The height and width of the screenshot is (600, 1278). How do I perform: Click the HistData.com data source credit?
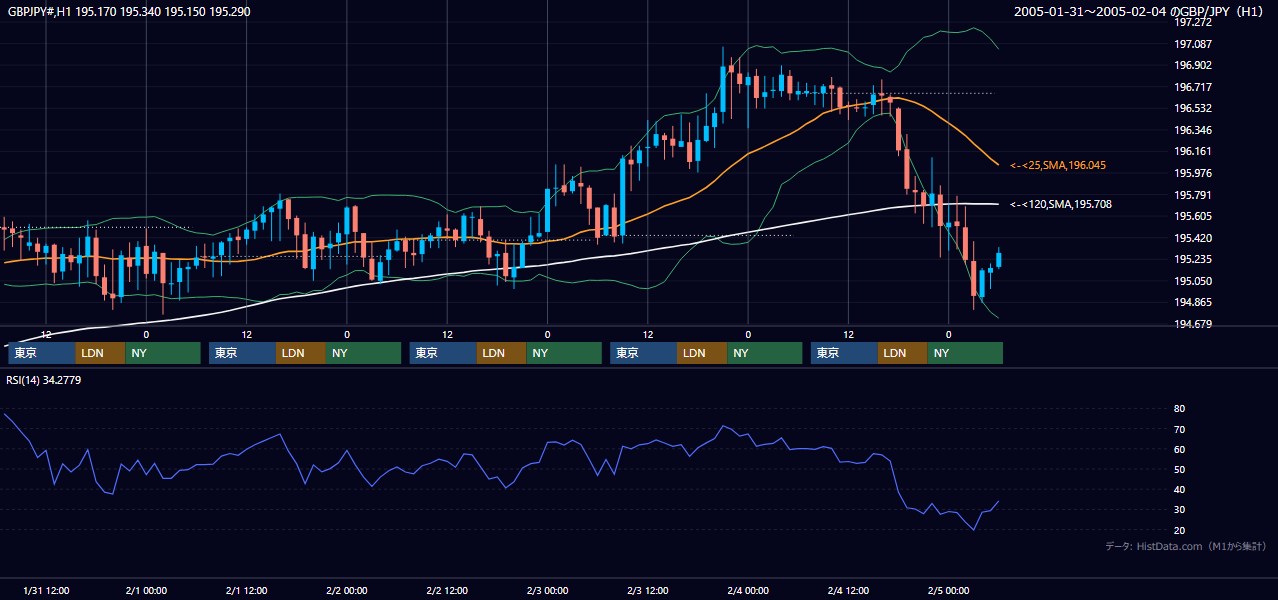pos(1186,547)
